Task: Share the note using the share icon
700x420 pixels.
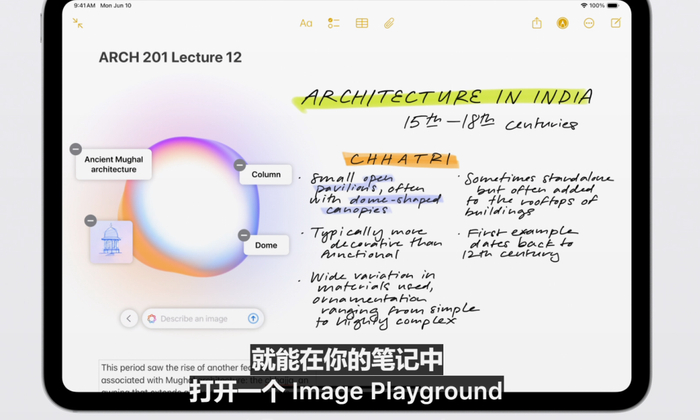Action: [537, 23]
